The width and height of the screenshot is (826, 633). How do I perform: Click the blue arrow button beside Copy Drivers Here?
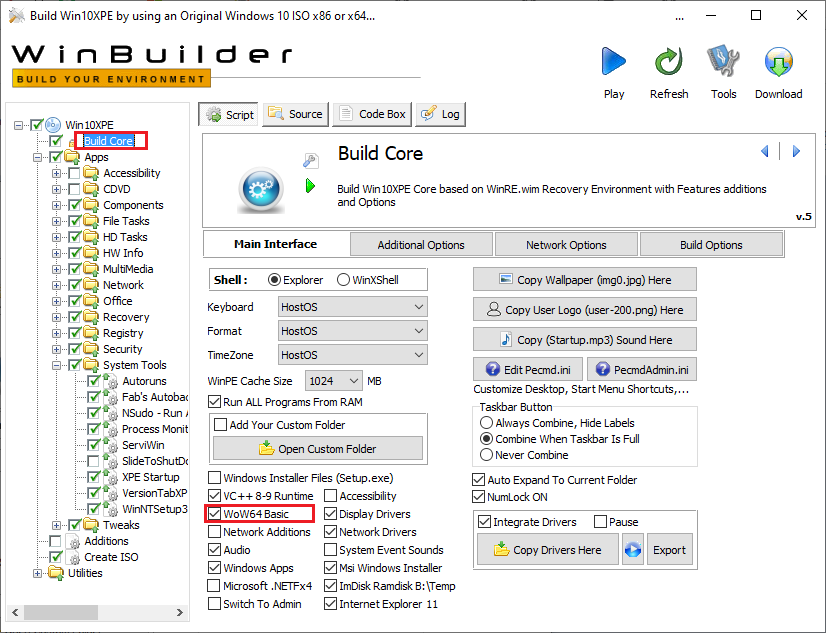(x=633, y=550)
